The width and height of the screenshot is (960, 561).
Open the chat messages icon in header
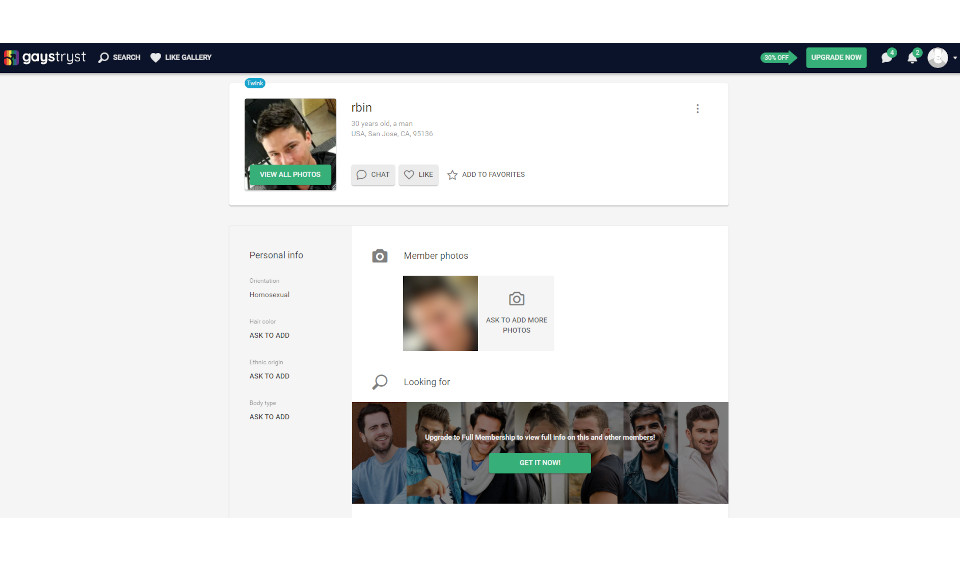point(887,58)
